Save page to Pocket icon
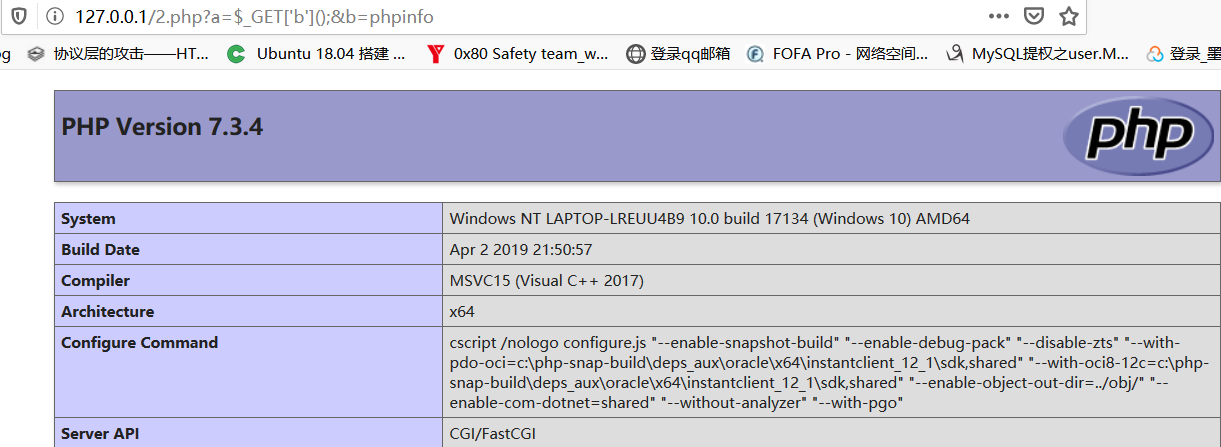The height and width of the screenshot is (447, 1221). pyautogui.click(x=1034, y=16)
